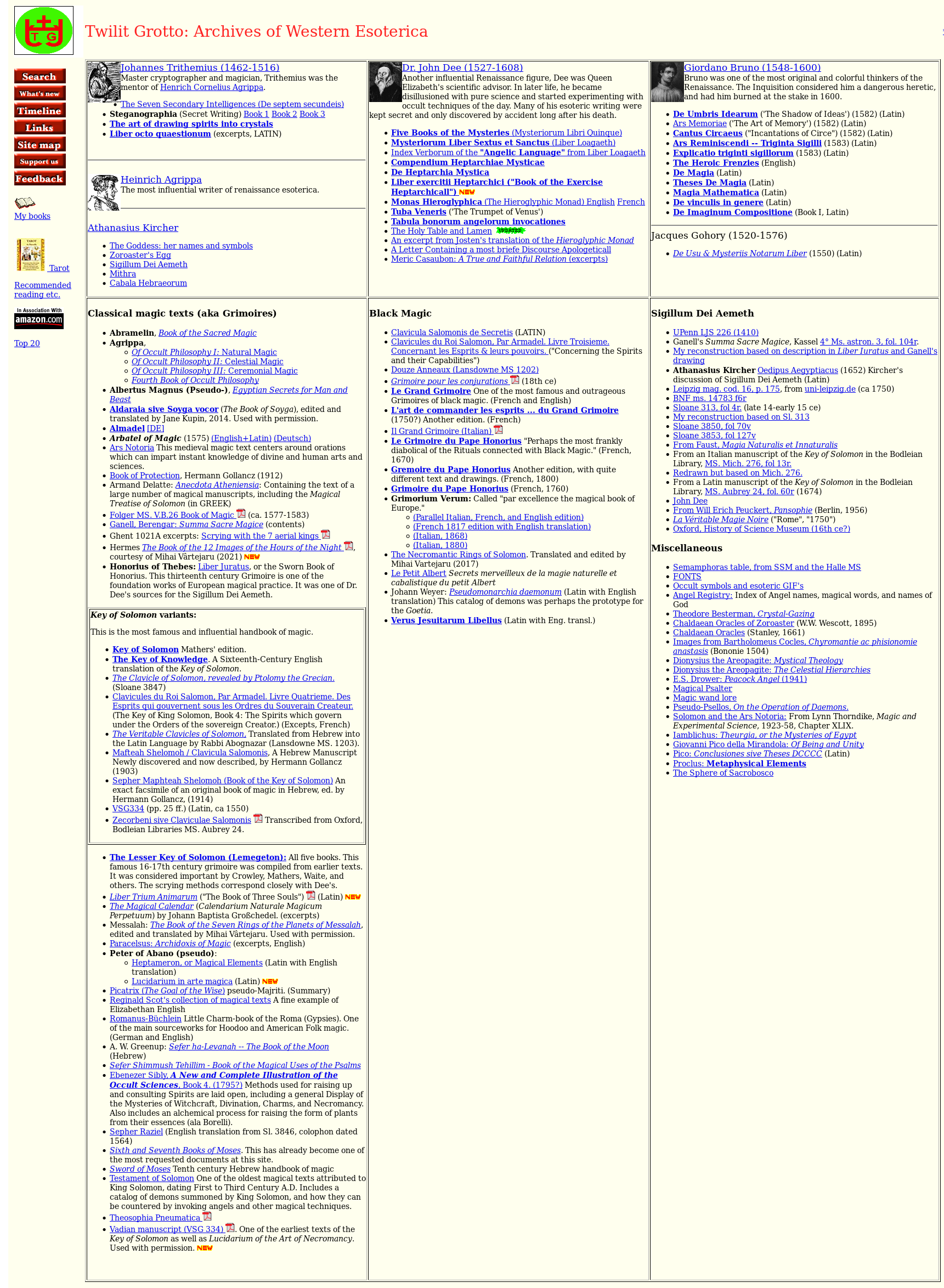The height and width of the screenshot is (1288, 944).
Task: Click PDF icon beside Theosophia Pneumatica
Action: click(x=207, y=1217)
